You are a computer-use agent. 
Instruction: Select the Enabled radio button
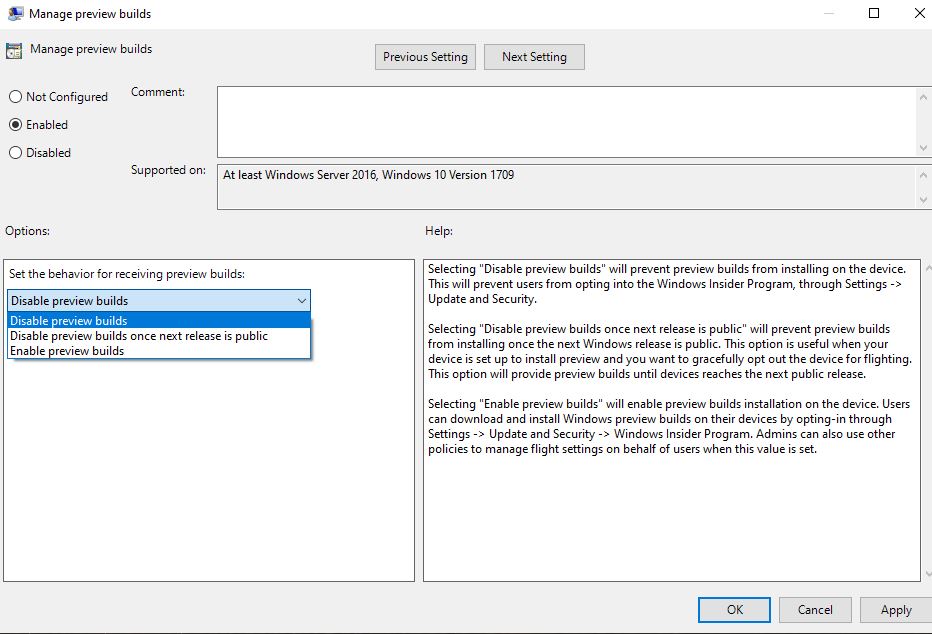pyautogui.click(x=15, y=125)
